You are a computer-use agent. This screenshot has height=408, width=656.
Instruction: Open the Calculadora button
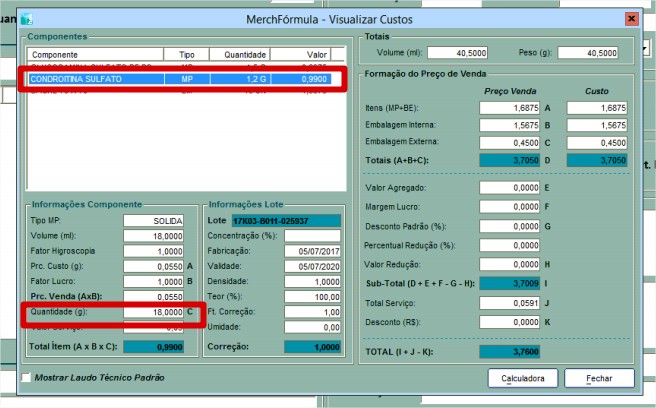coord(522,379)
